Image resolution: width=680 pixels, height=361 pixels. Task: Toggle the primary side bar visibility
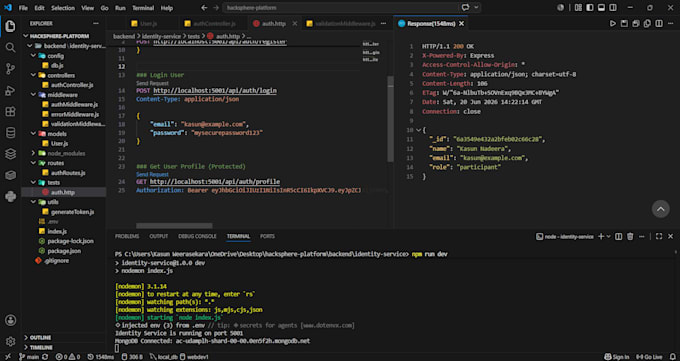pos(590,8)
